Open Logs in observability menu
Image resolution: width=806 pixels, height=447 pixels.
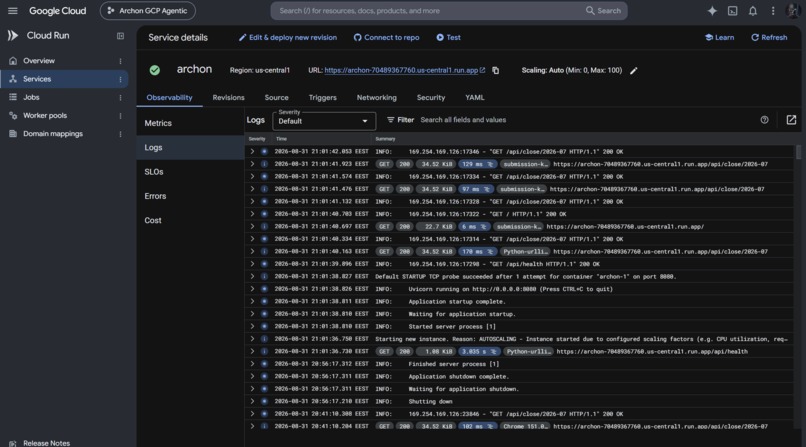(153, 147)
